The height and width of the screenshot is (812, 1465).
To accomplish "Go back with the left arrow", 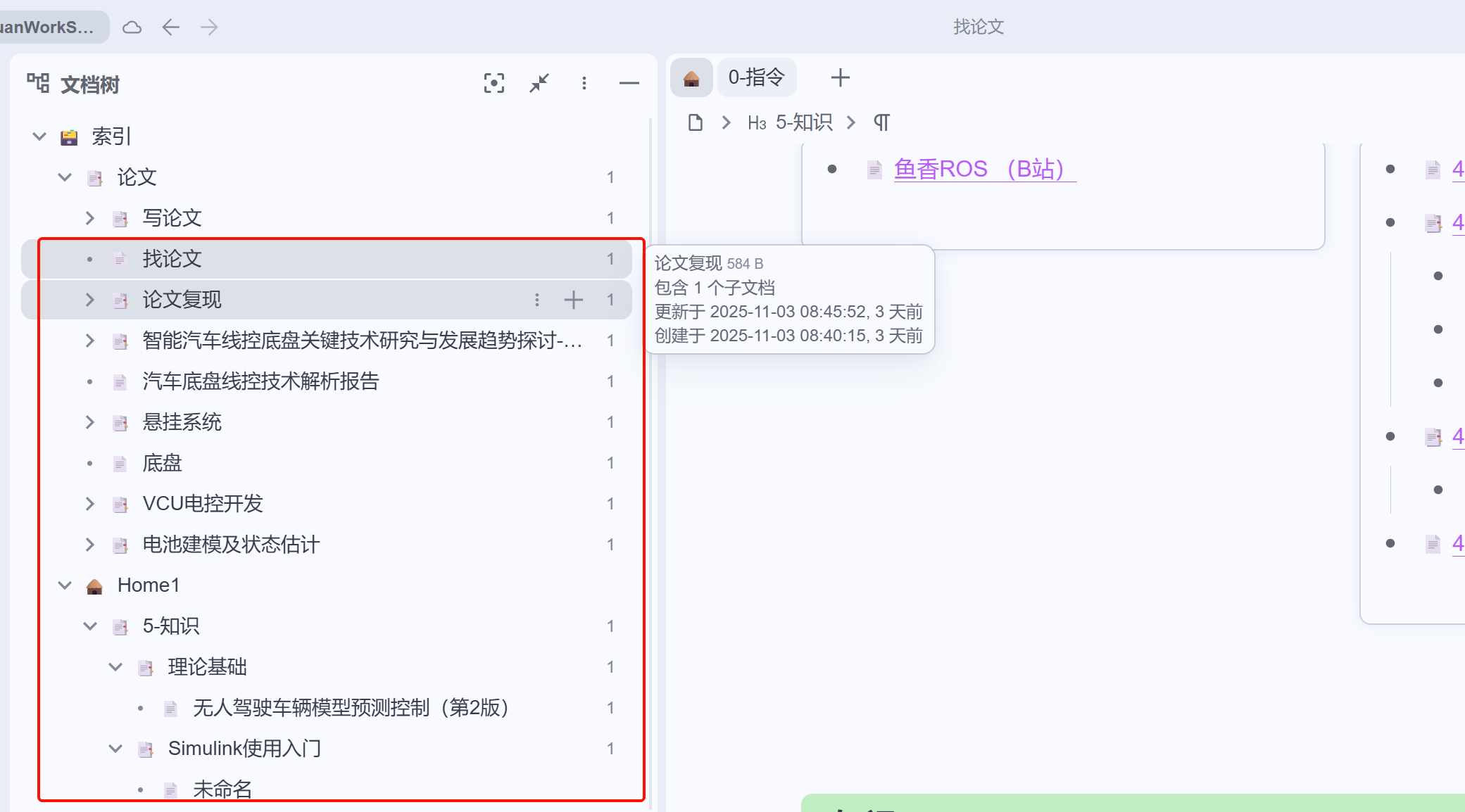I will [x=170, y=27].
